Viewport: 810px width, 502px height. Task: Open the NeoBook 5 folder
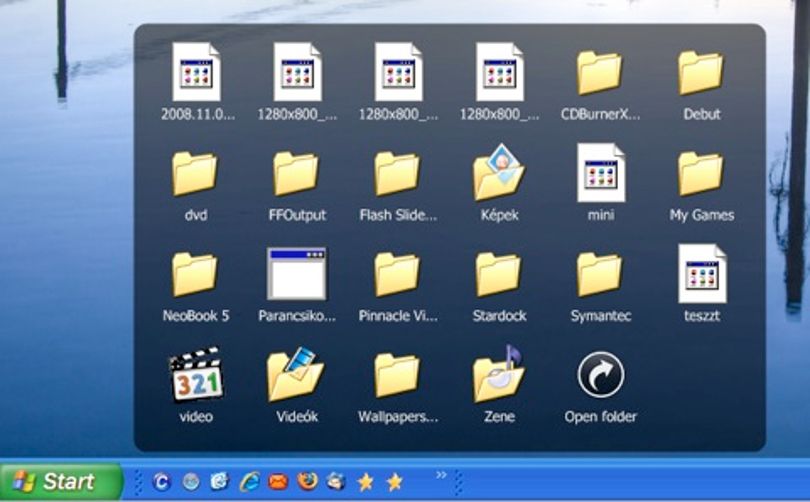tap(194, 275)
